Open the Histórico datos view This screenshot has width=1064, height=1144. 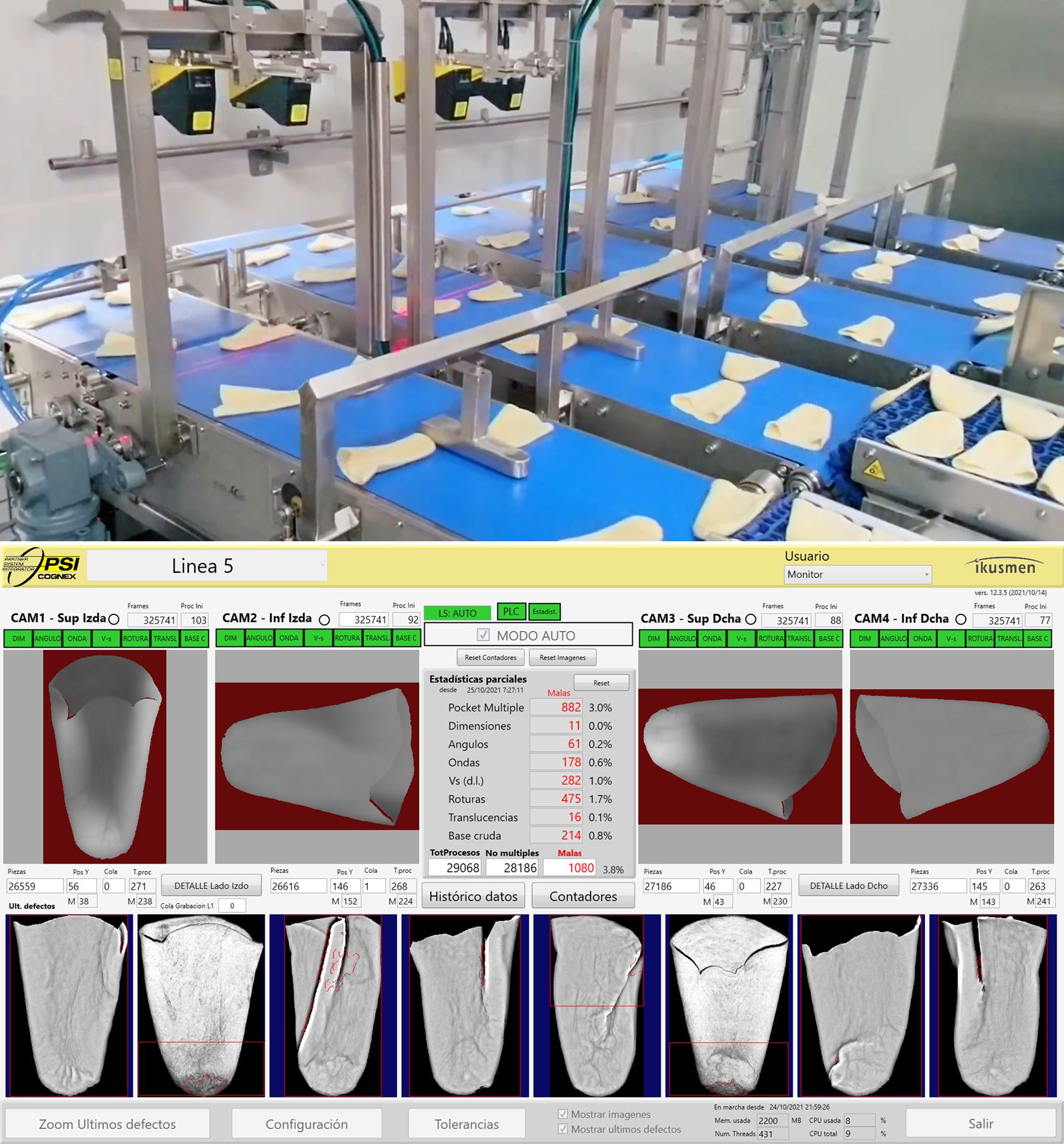click(x=473, y=896)
